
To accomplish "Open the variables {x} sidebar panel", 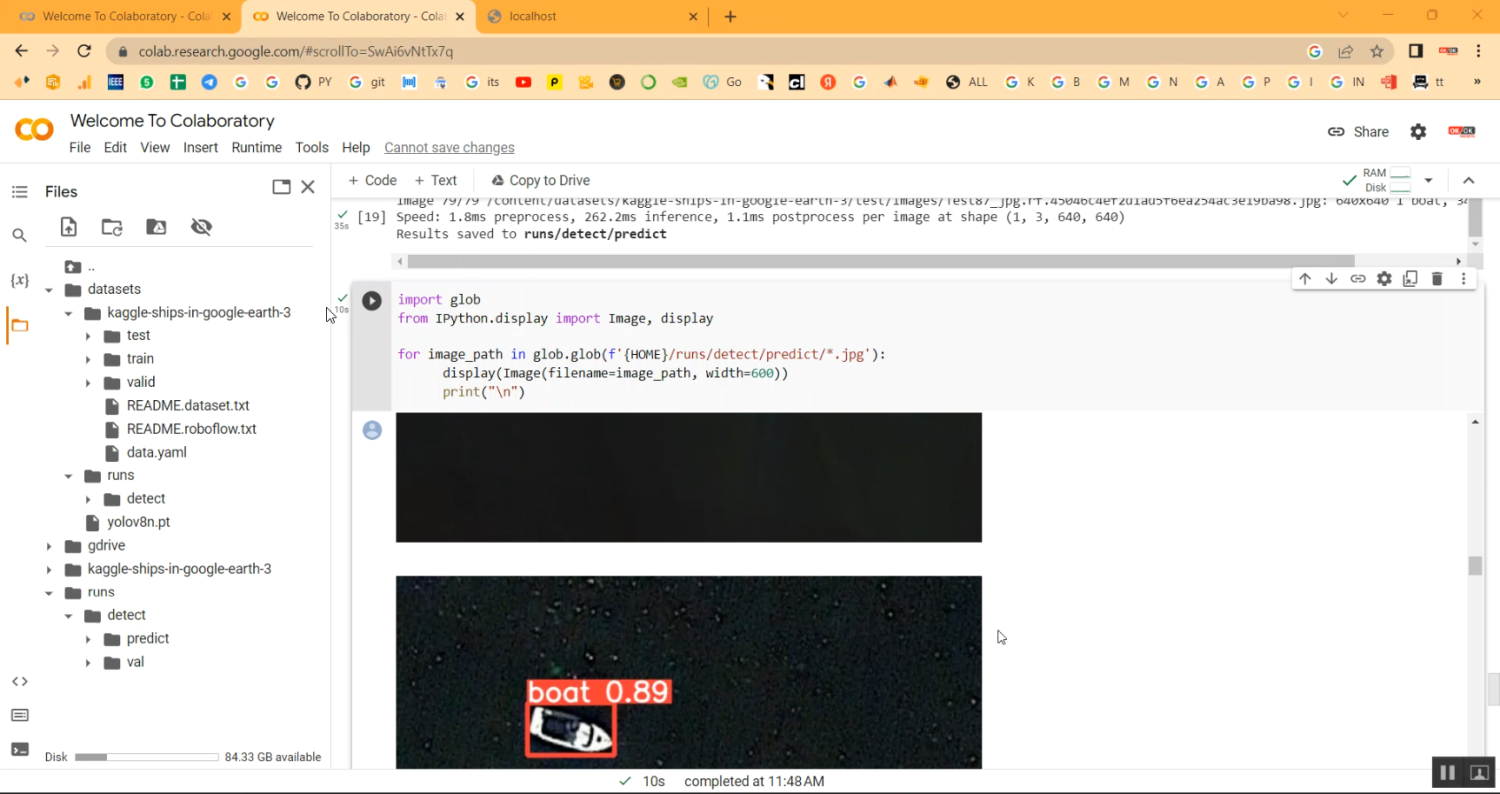I will (x=19, y=281).
